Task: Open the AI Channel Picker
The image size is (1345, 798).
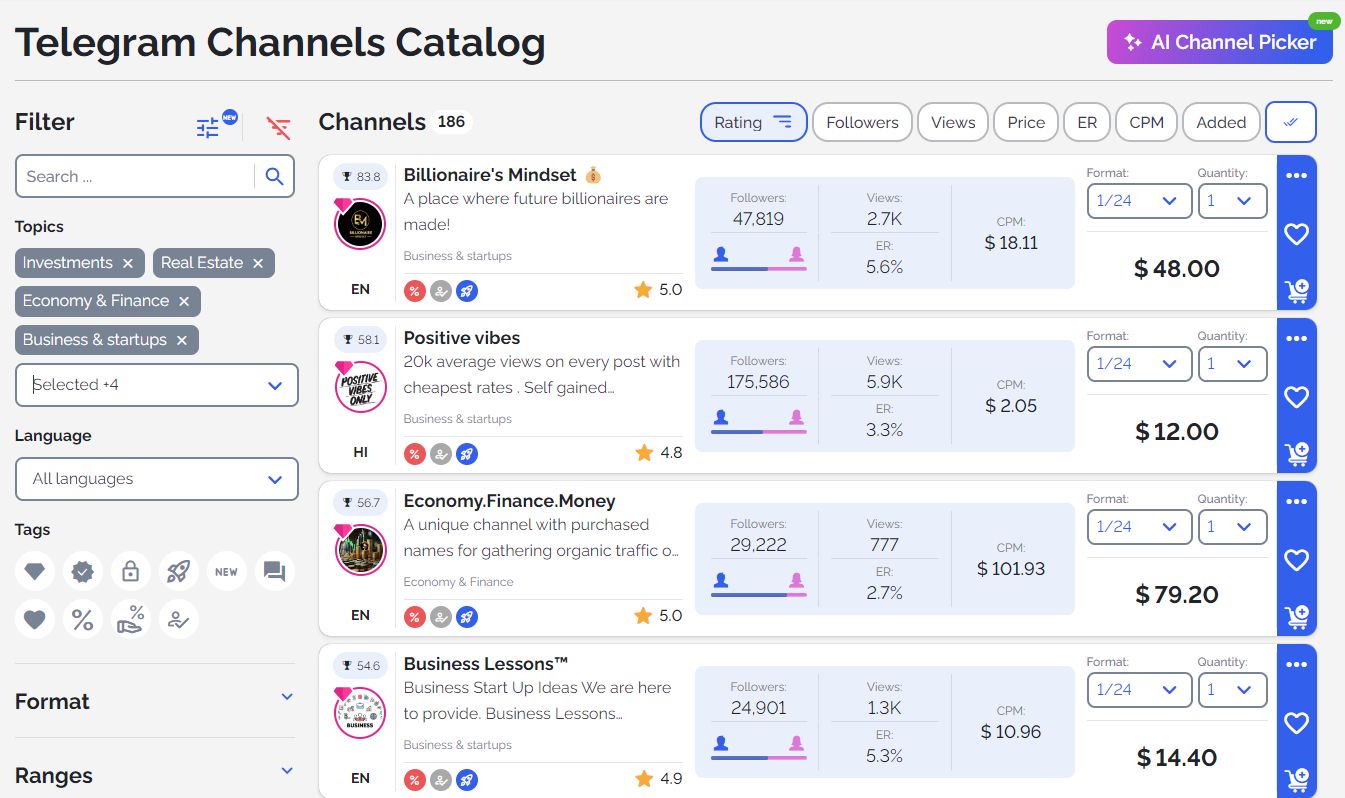Action: [1219, 42]
